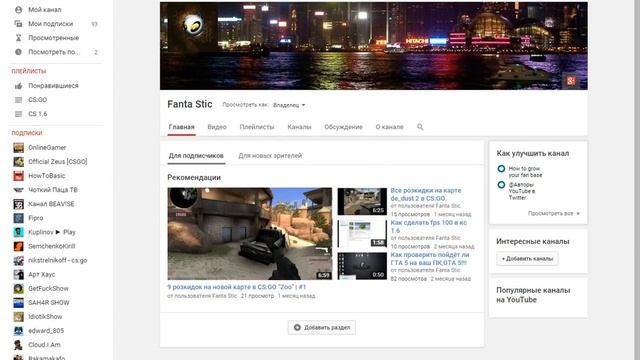Click Чоткий Паца ТВ channel avatar
Screen dimensions: 640x360
click(x=18, y=190)
